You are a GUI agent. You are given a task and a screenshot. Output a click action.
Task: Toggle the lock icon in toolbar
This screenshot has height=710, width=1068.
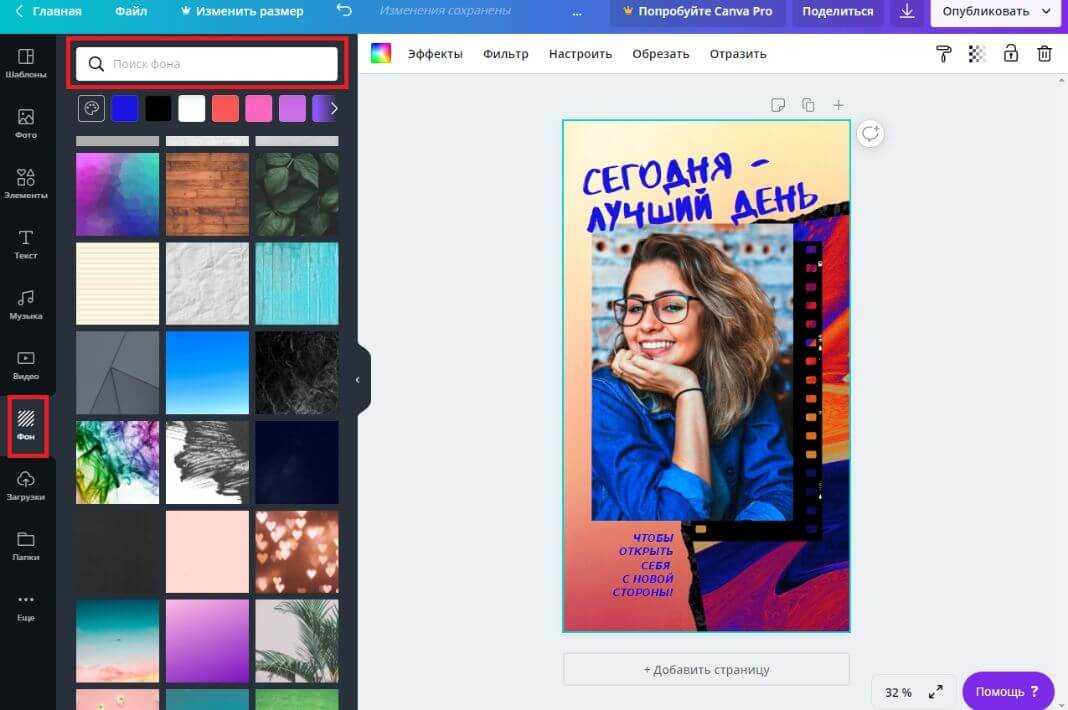pyautogui.click(x=1011, y=54)
